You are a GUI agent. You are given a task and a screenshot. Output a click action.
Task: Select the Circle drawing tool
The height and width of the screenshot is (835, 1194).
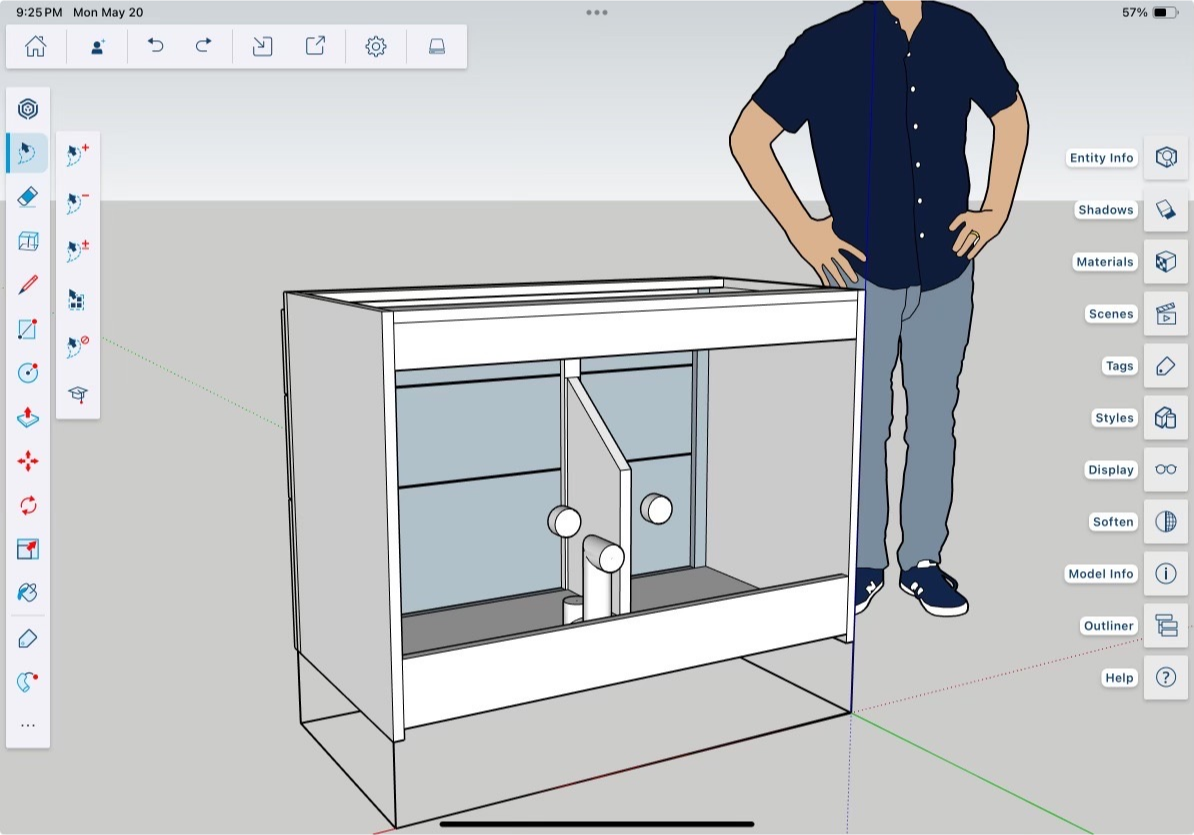point(28,373)
